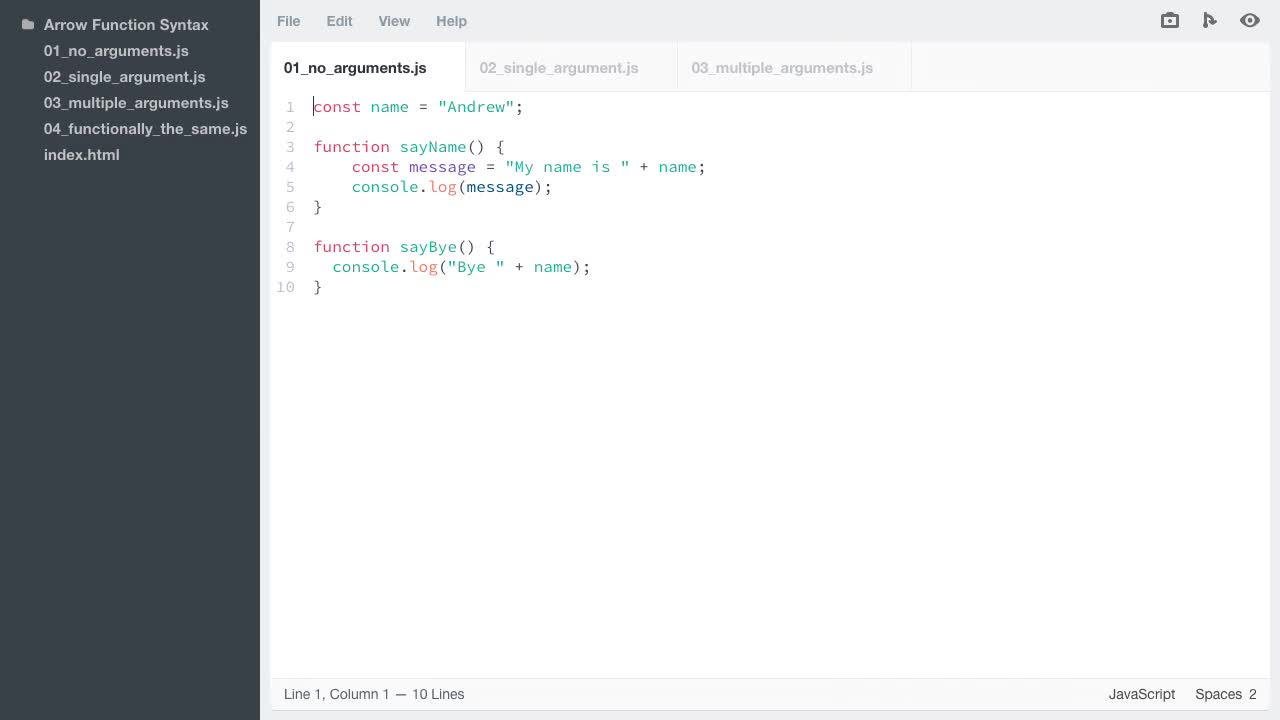Click the camera screenshot icon
The image size is (1280, 720).
1169,20
